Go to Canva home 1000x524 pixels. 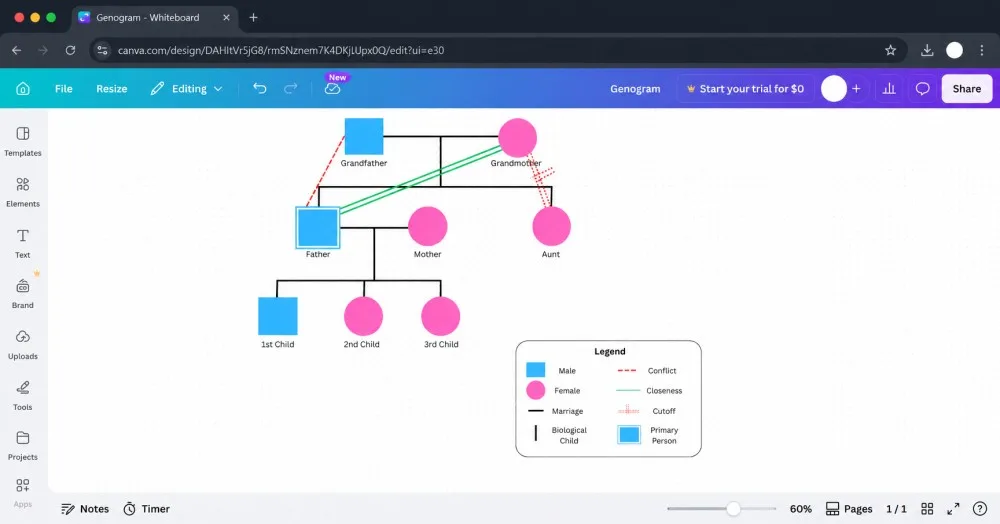pyautogui.click(x=23, y=89)
